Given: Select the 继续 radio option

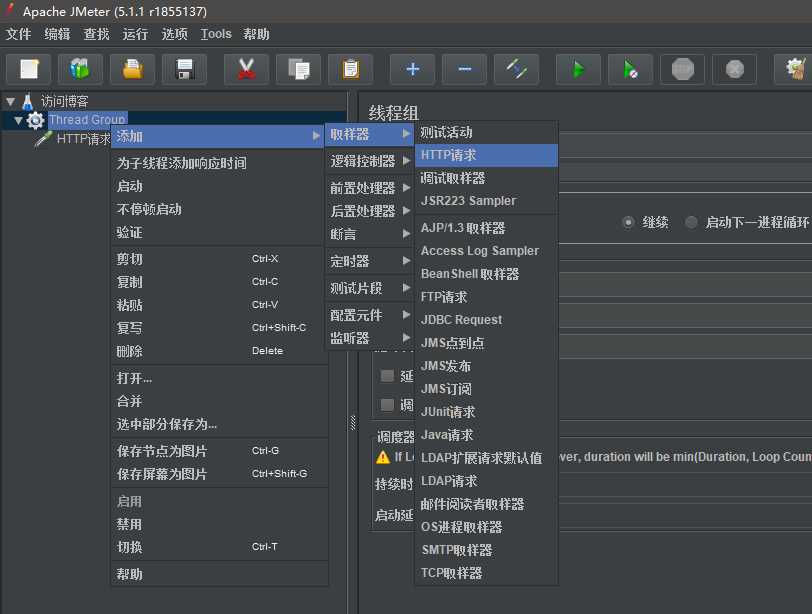Looking at the screenshot, I should pos(628,223).
